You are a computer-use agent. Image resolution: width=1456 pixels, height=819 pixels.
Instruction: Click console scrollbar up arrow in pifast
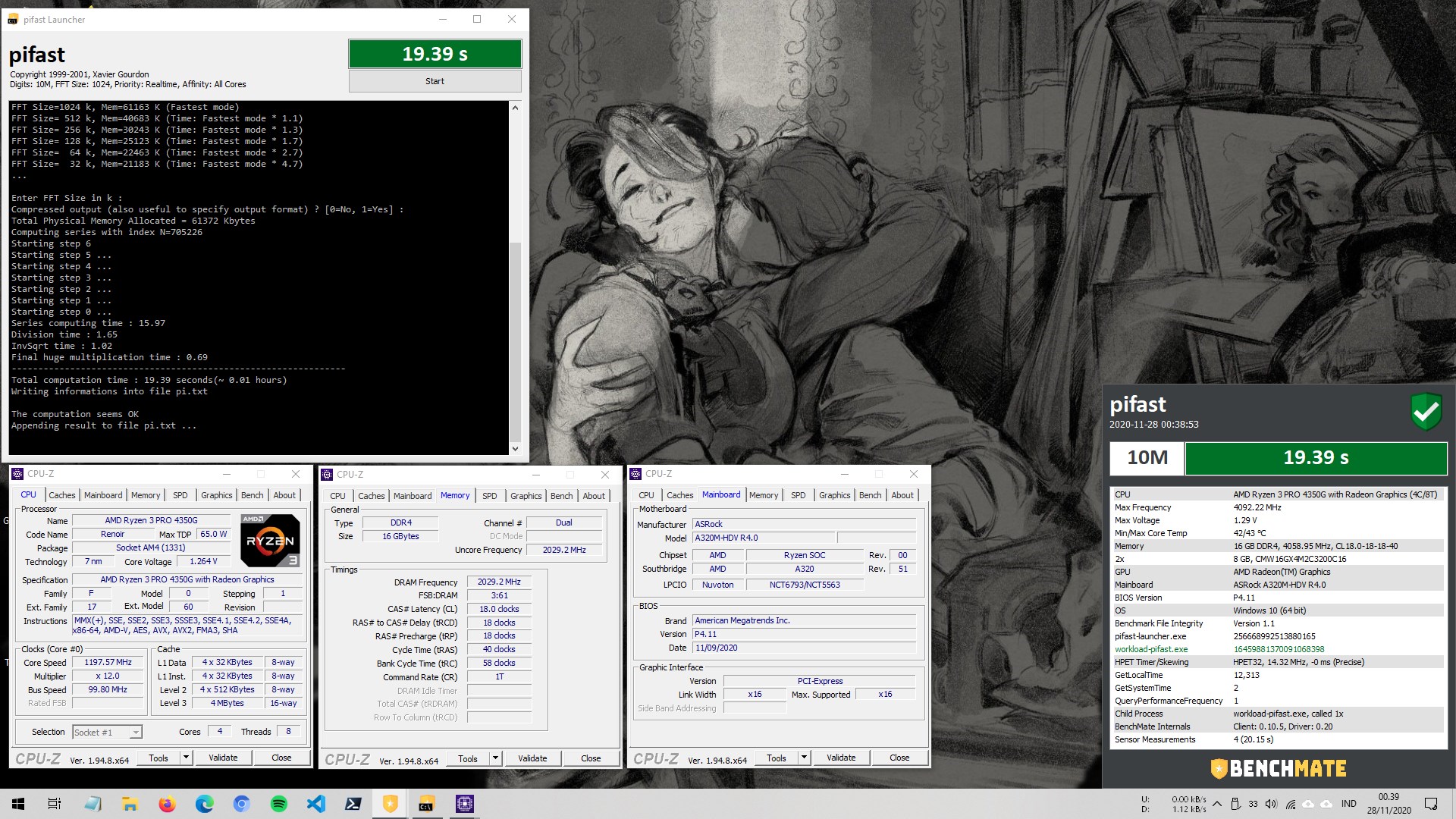click(516, 108)
